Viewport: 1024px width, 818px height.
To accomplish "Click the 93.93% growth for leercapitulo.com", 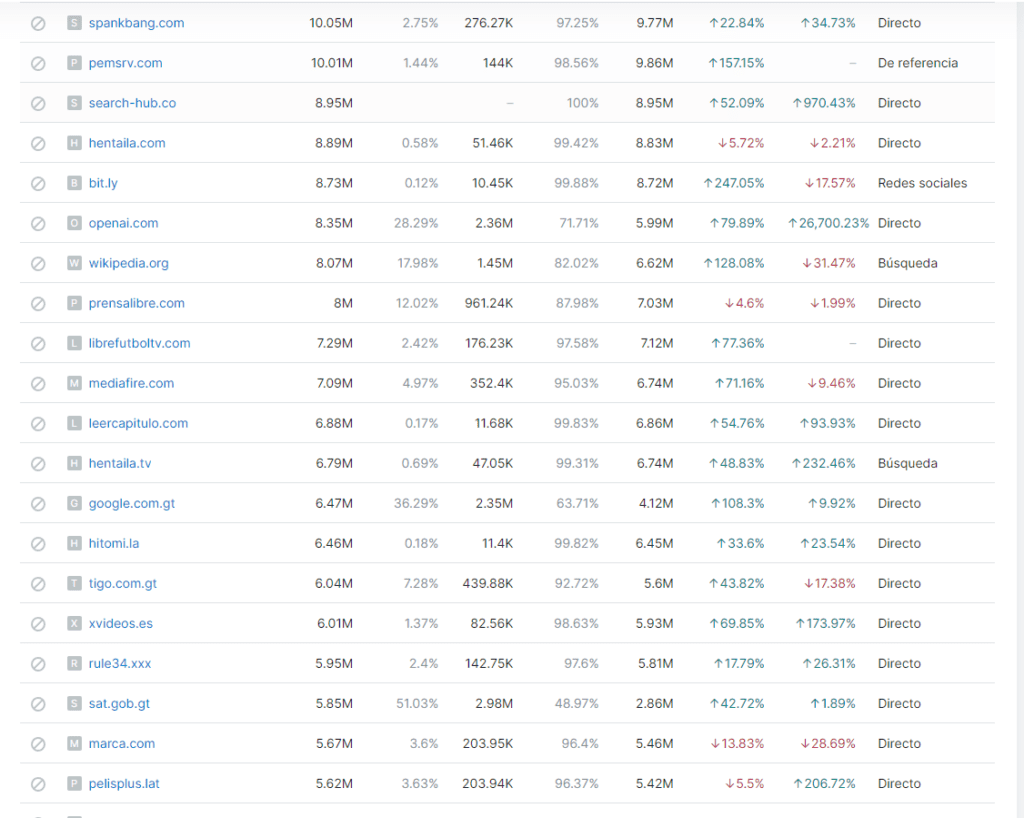I will click(x=827, y=423).
